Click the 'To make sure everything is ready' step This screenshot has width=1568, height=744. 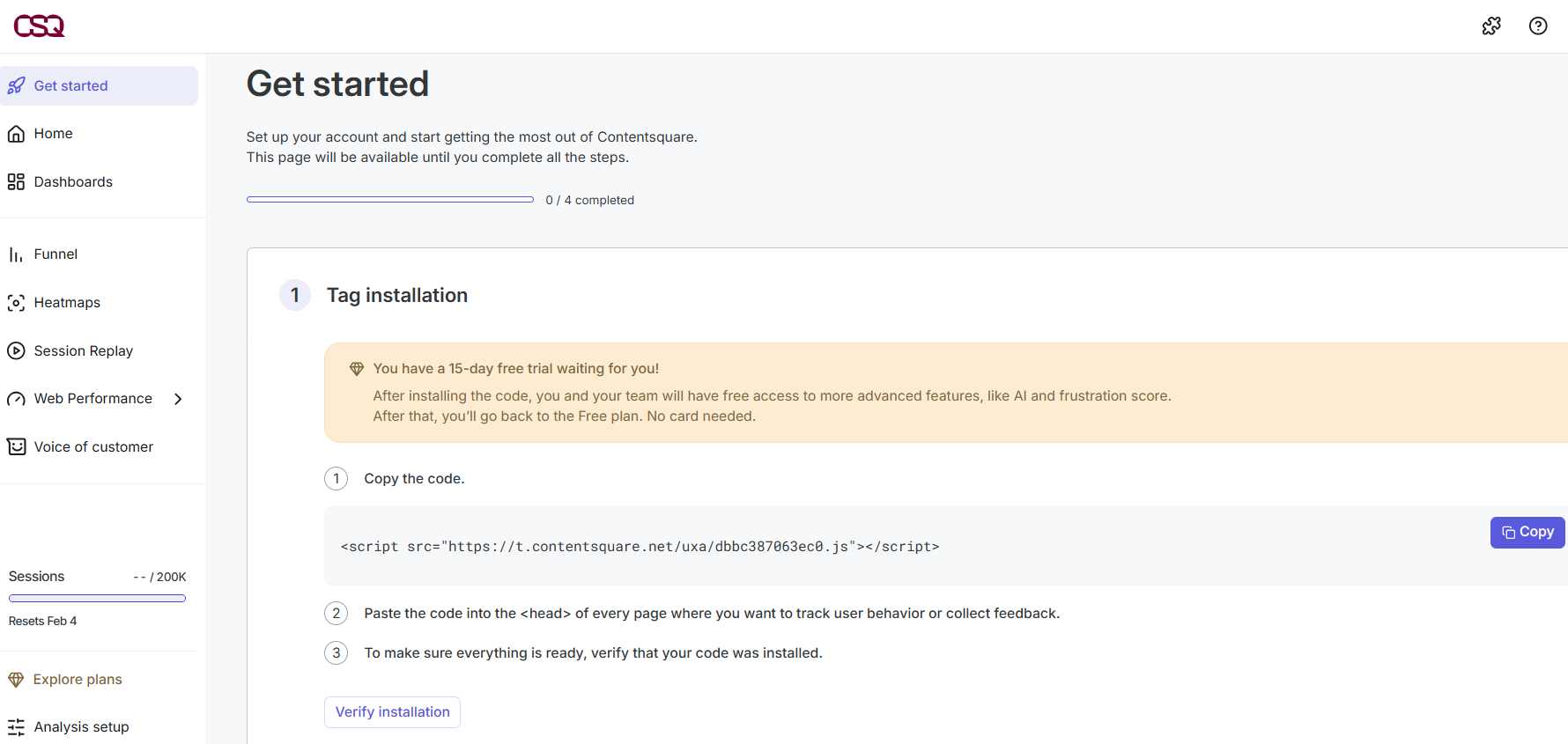[593, 653]
